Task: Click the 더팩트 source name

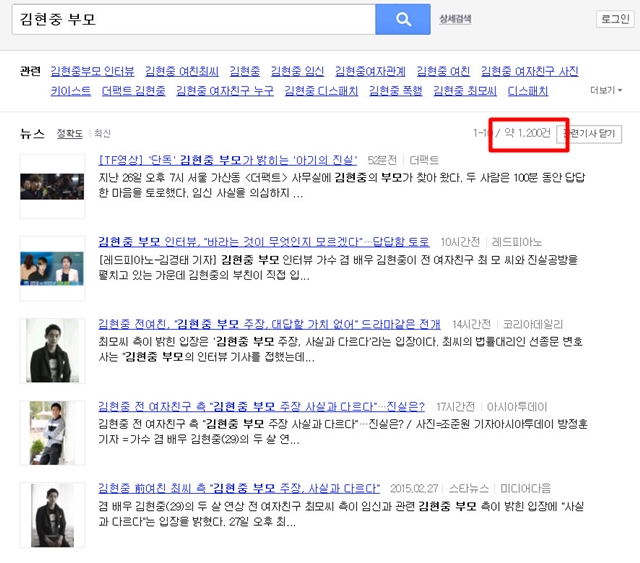Action: point(424,160)
